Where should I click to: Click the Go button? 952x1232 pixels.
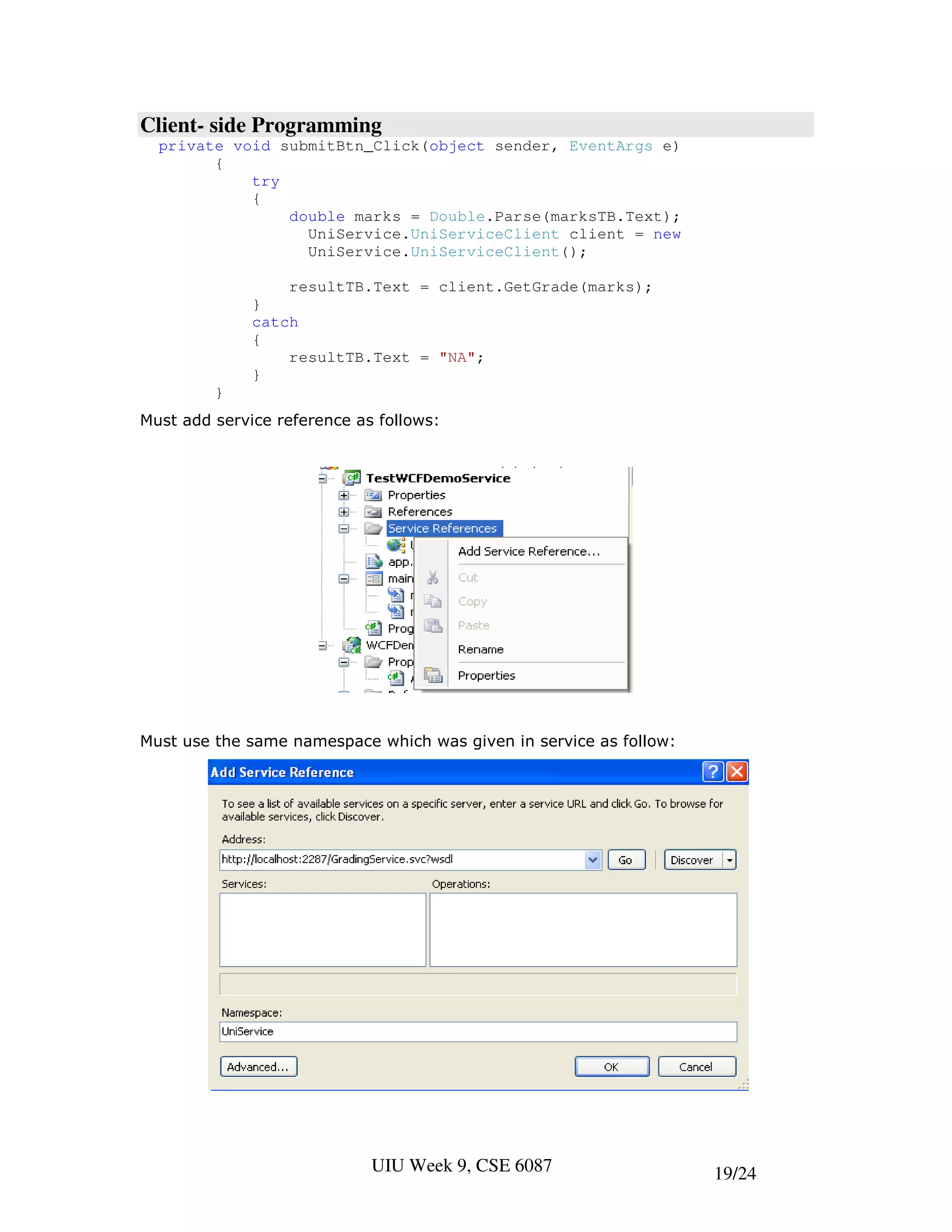tap(626, 860)
